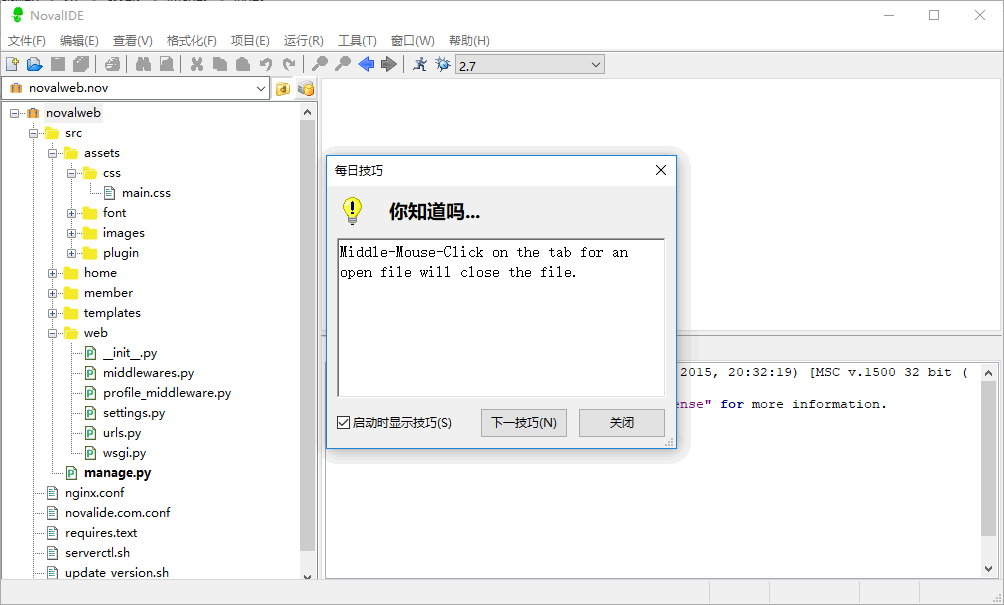Click the 下一技巧(N) button
The height and width of the screenshot is (605, 1004).
(x=523, y=422)
